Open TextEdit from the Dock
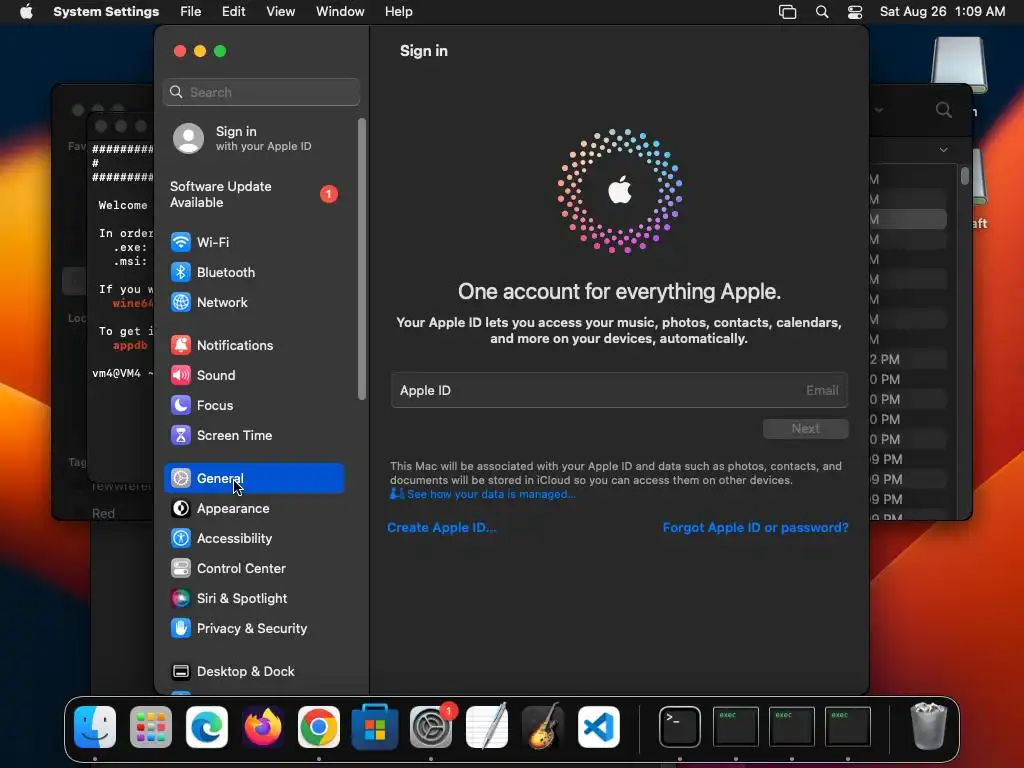This screenshot has height=768, width=1024. 487,727
